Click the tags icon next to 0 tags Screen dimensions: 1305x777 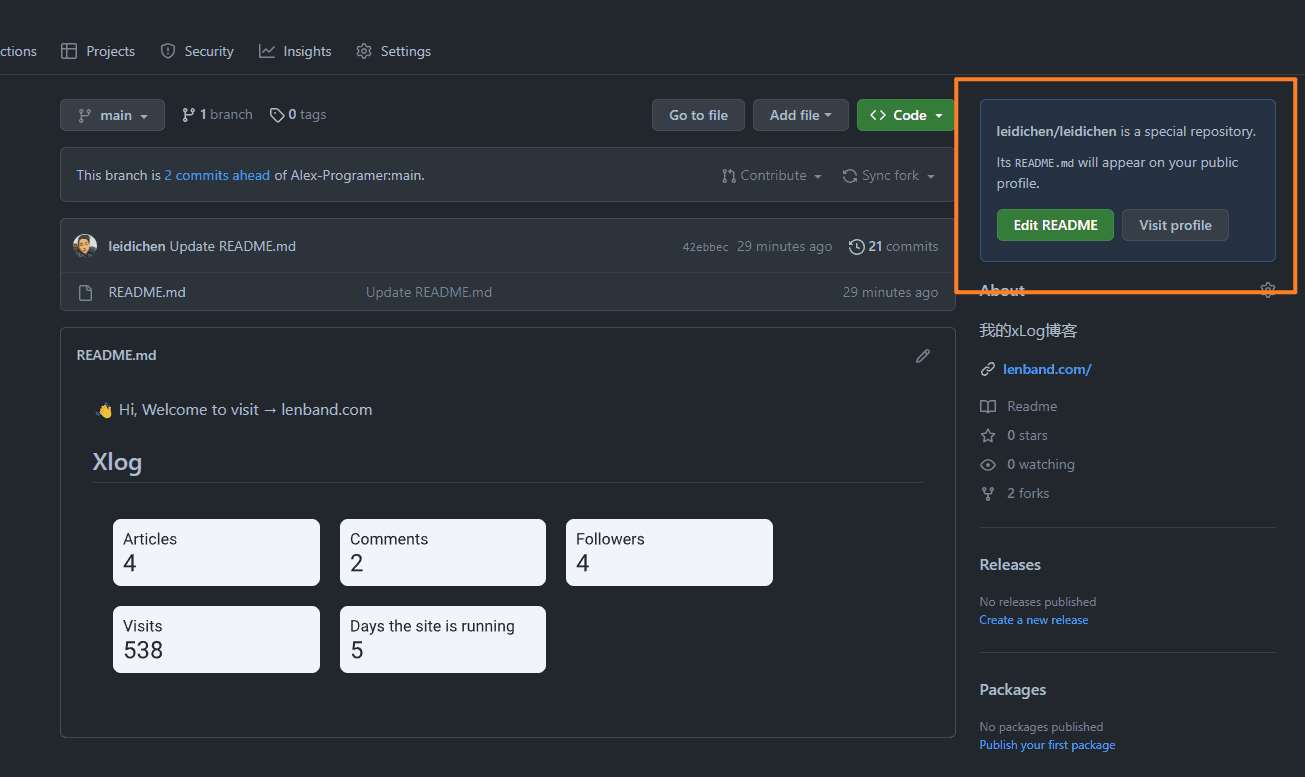(277, 115)
